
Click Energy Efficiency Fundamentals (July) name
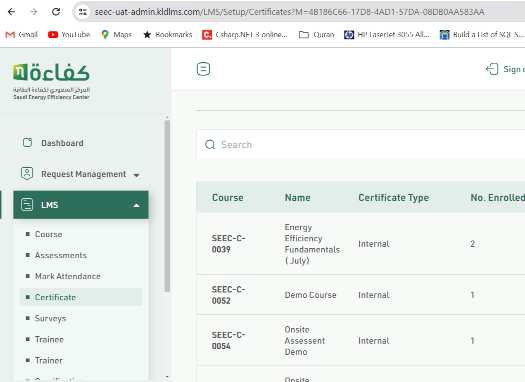(x=312, y=244)
